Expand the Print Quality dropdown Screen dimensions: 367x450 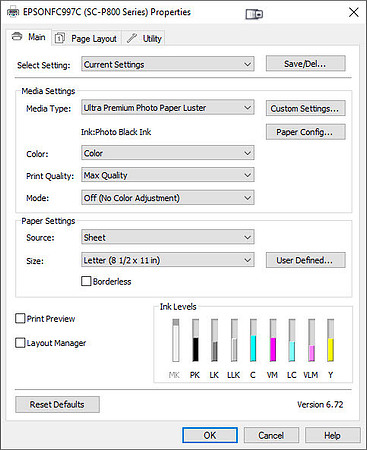168,175
